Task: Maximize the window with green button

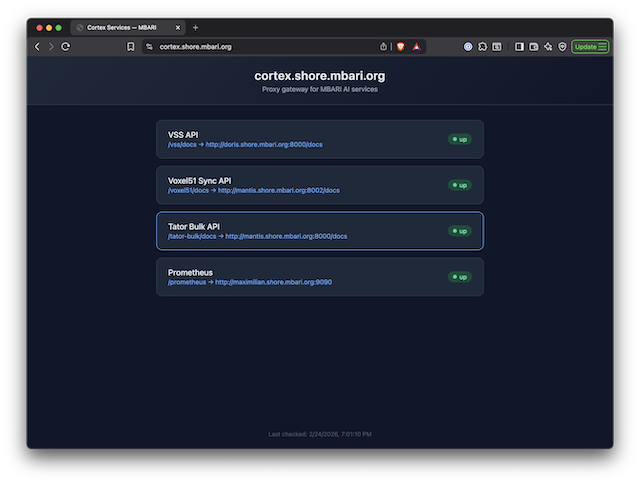Action: 59,28
